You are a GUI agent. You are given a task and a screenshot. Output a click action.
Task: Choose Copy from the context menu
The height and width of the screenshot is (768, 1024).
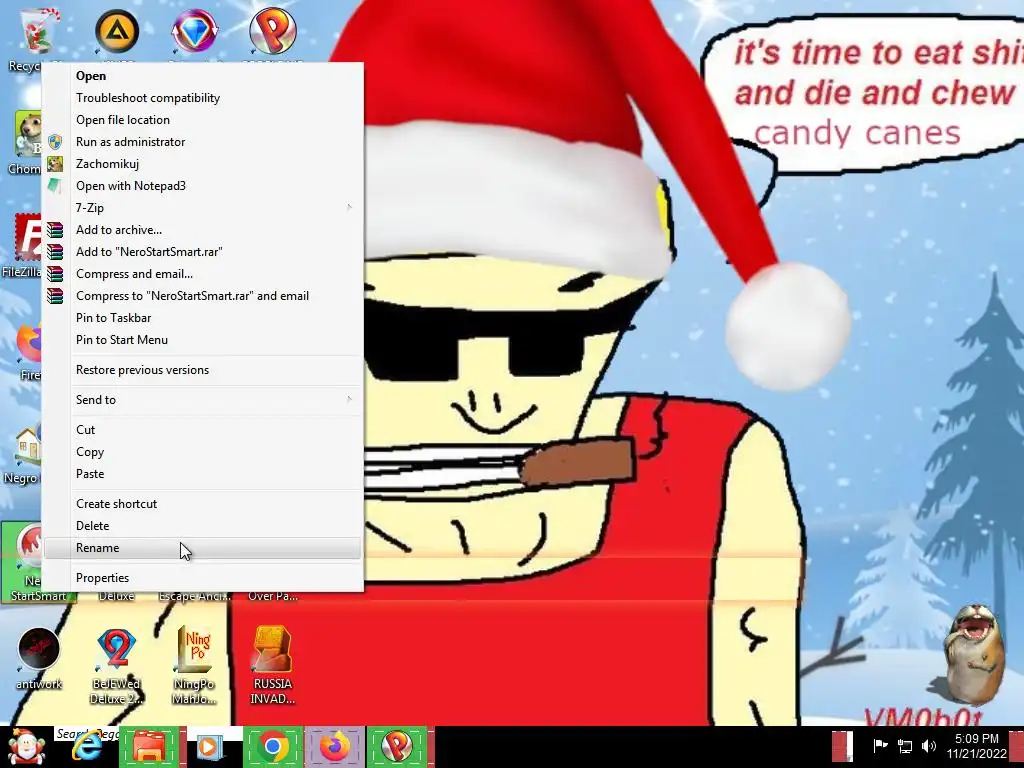coord(202,452)
